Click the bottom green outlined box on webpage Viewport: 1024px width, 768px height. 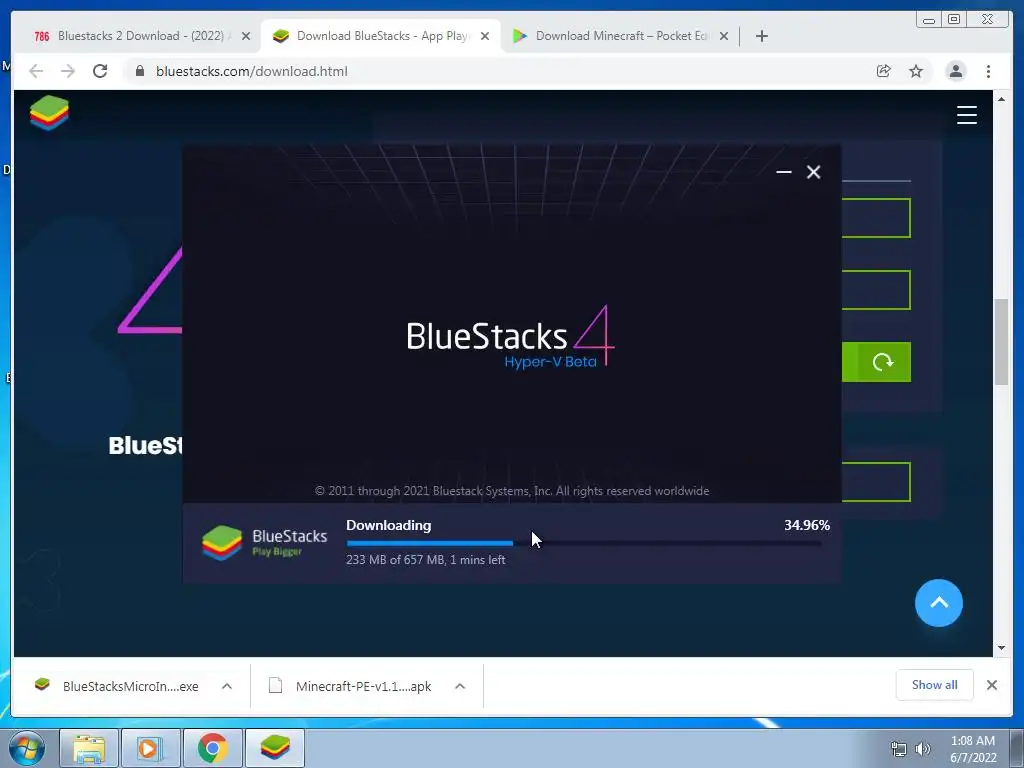876,482
